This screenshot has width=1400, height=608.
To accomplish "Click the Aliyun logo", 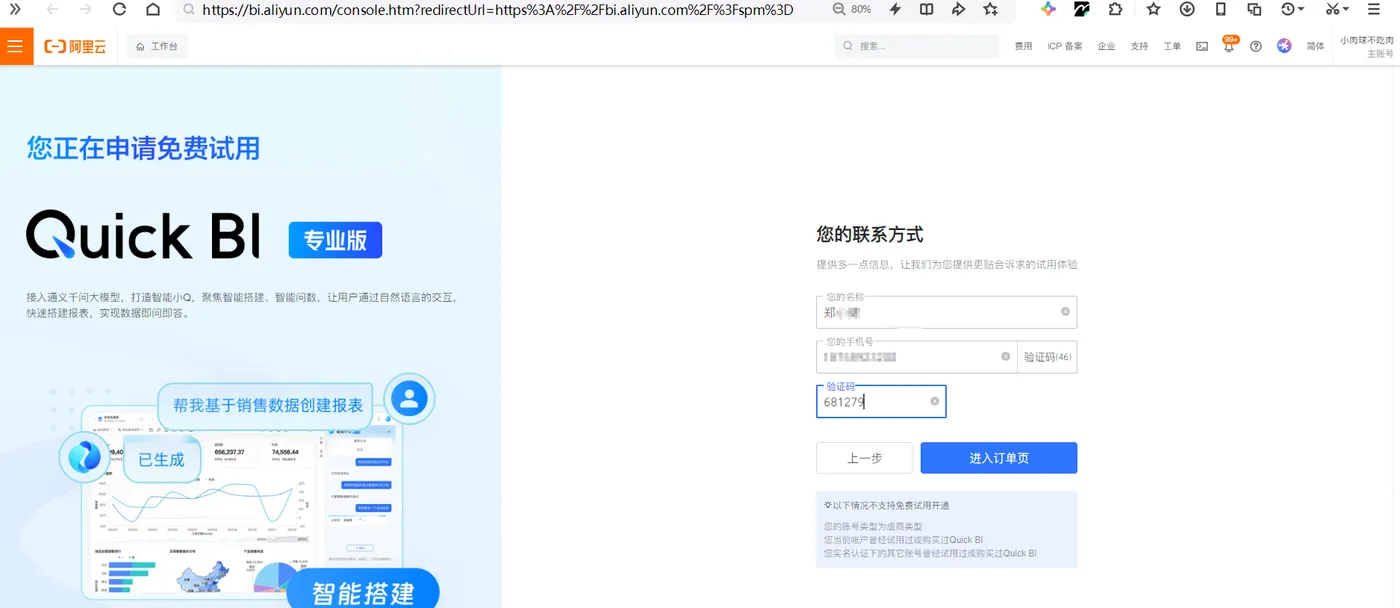I will [x=75, y=46].
